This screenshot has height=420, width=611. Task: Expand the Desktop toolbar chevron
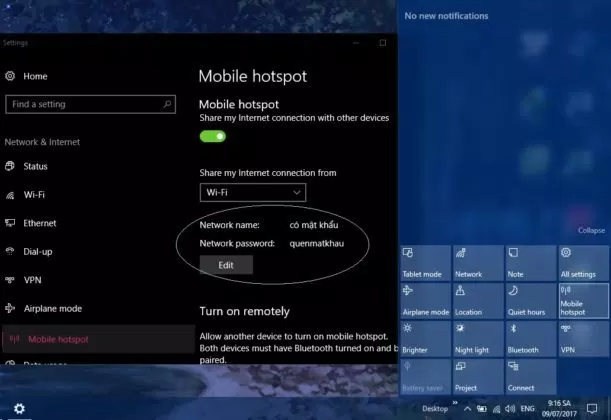point(455,403)
